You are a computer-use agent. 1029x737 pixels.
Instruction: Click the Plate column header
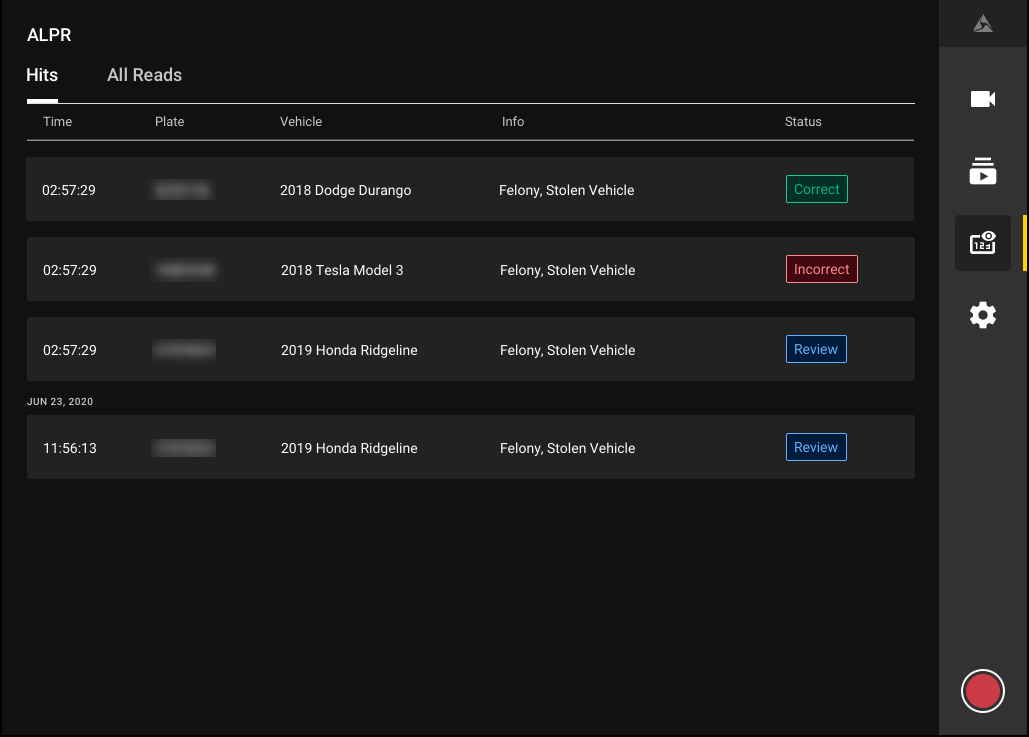(169, 121)
